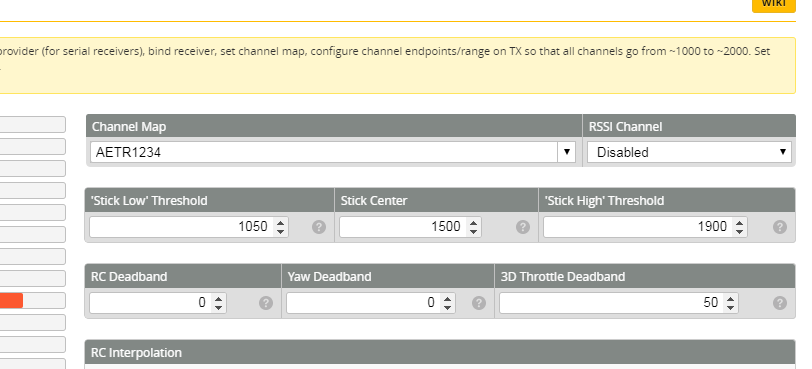Open help icon for Stick Center
Viewport: 812px width, 369px height.
tap(523, 227)
